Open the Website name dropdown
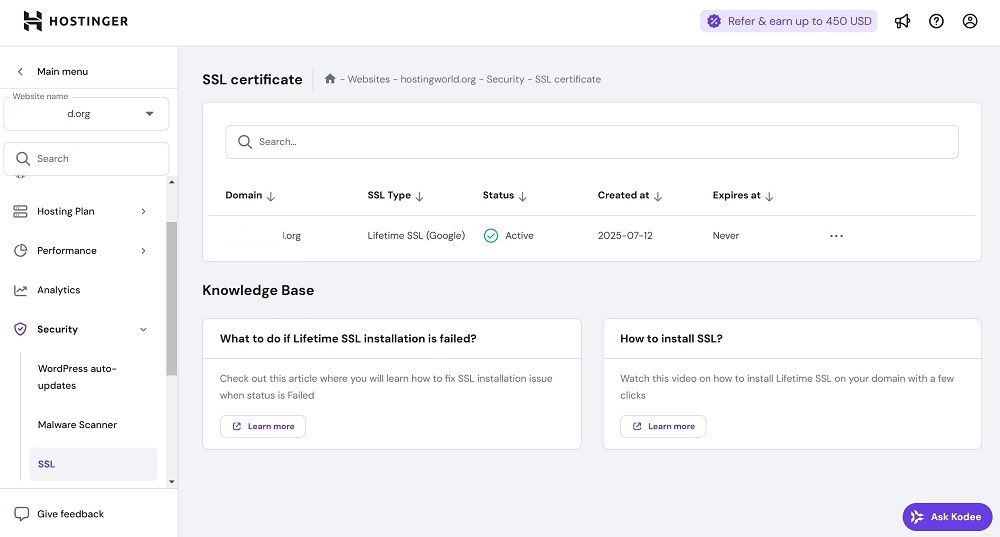 86,114
